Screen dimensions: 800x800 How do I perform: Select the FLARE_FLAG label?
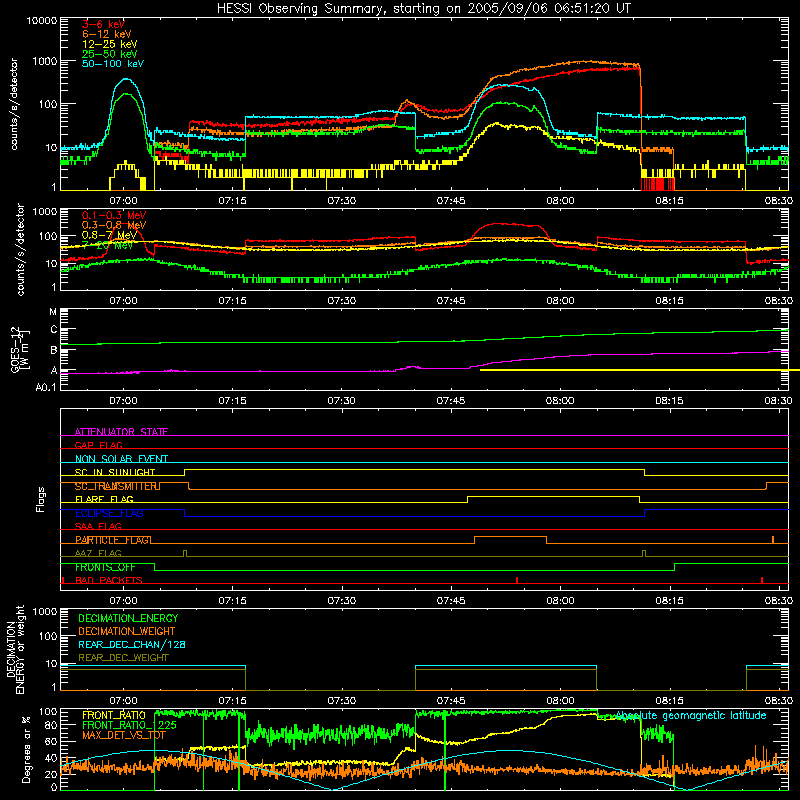click(x=104, y=499)
